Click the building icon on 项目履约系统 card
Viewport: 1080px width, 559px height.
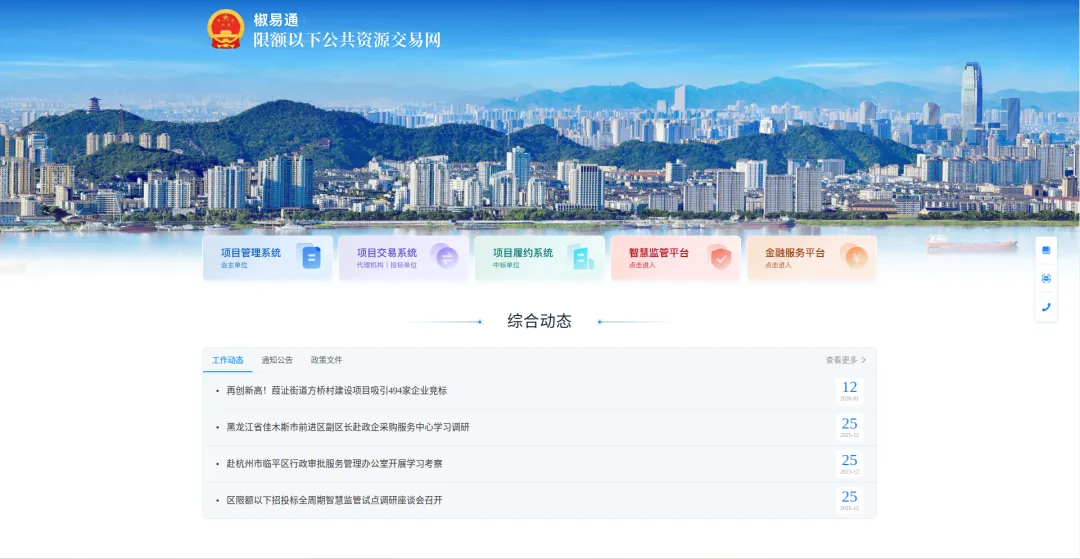[x=581, y=257]
